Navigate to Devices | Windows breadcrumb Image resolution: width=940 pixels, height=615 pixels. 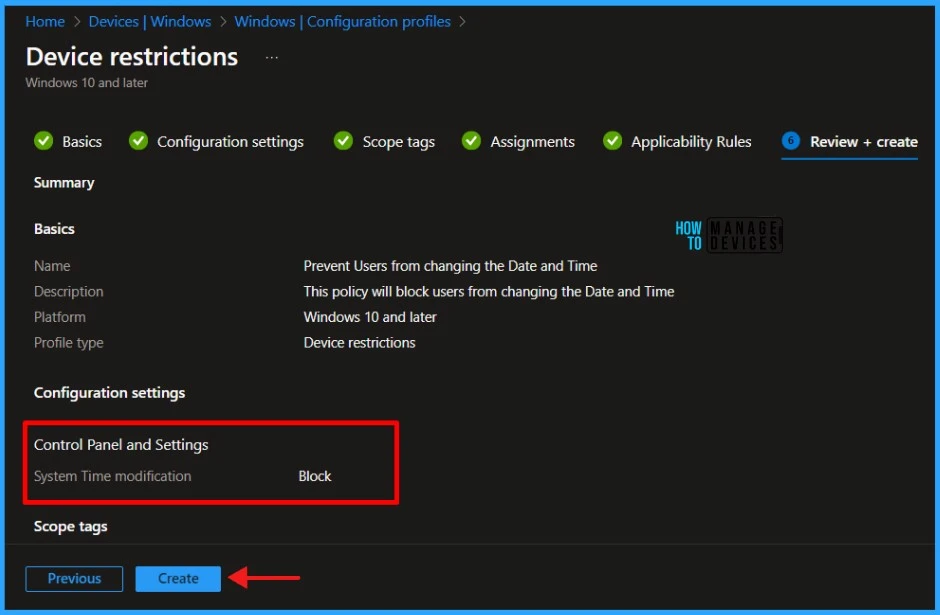[150, 22]
